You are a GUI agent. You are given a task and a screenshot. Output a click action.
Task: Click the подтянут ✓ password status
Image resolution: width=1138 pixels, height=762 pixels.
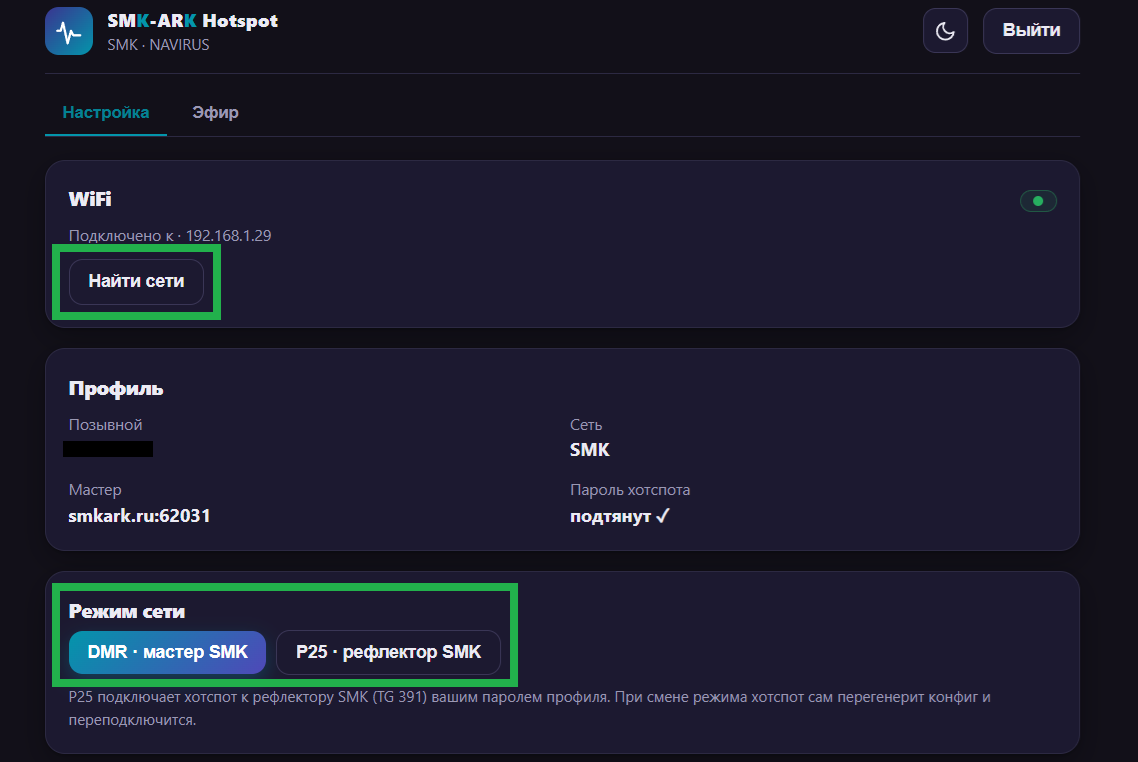pos(620,516)
